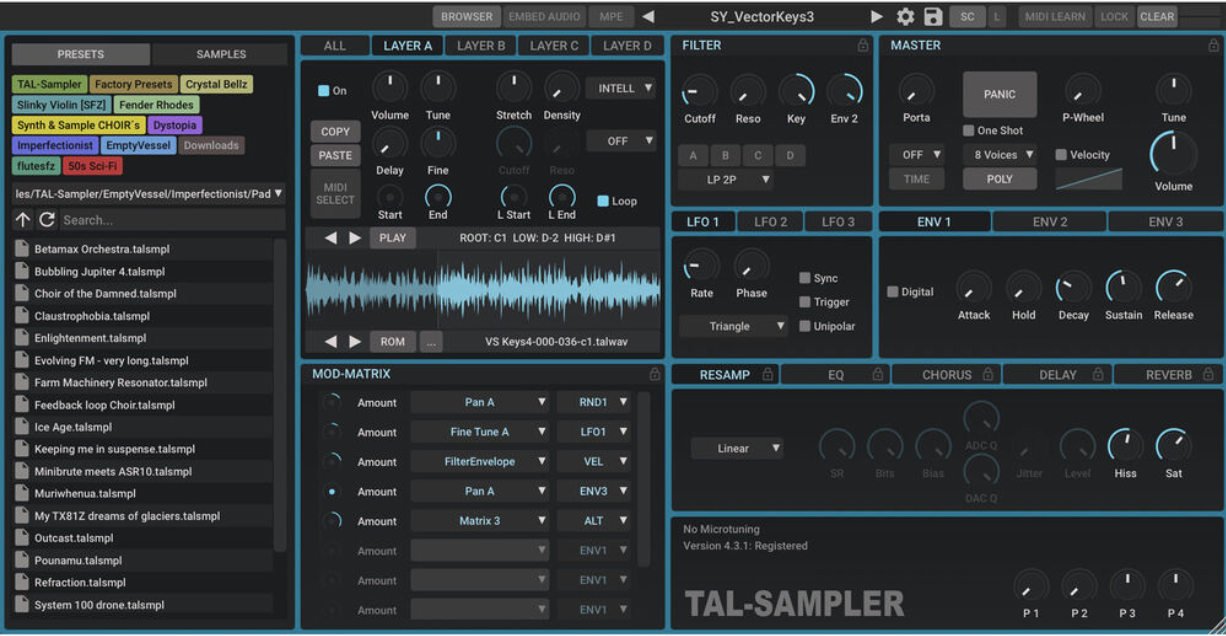
Task: Switch to the SAMPLES tab
Action: (221, 54)
